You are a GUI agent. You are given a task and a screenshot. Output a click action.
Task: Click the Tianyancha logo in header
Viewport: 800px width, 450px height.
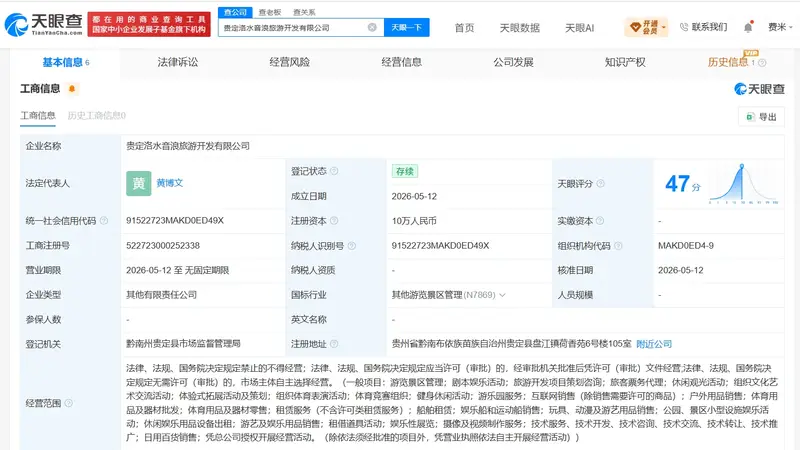[43, 24]
